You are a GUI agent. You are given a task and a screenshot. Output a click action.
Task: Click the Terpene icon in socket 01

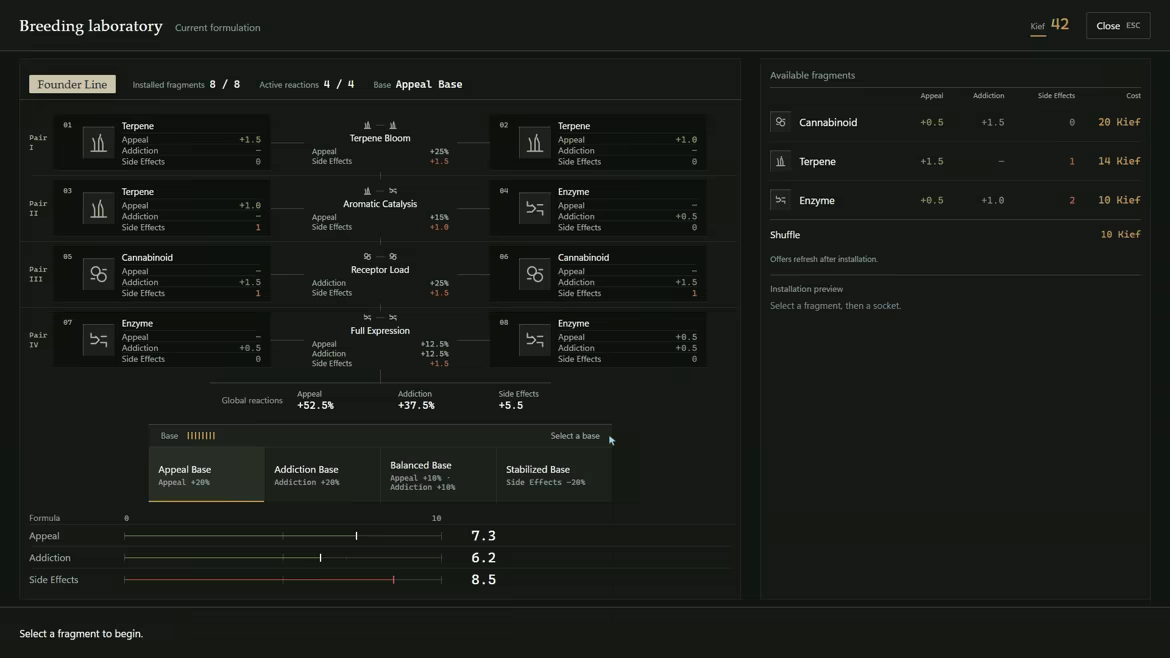click(x=98, y=142)
